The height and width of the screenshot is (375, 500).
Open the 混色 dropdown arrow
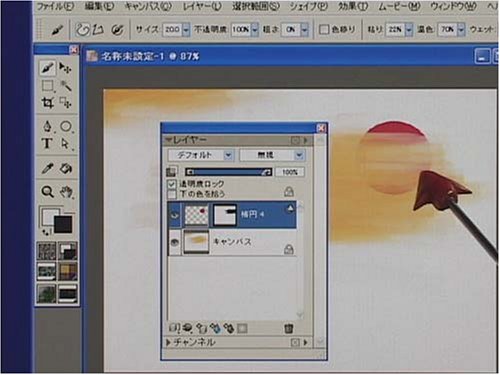point(461,30)
